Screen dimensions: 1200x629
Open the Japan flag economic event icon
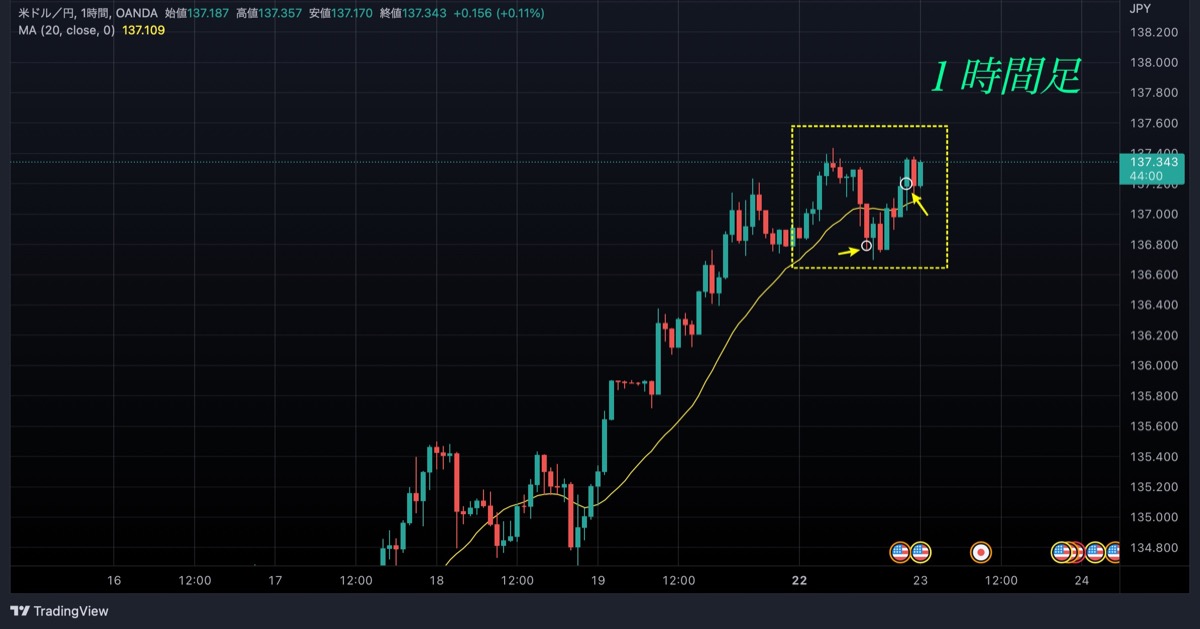click(981, 551)
